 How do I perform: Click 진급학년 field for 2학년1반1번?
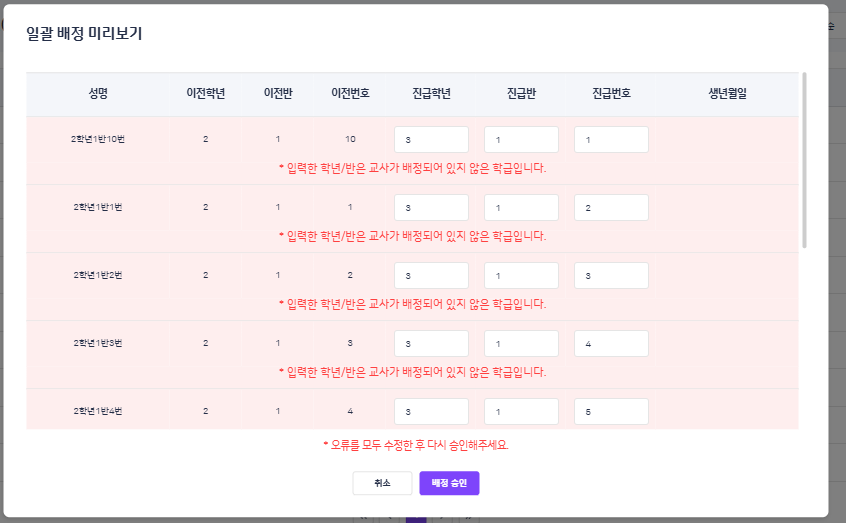[x=431, y=208]
